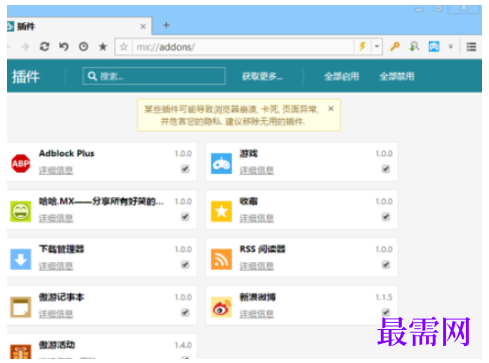Image resolution: width=489 pixels, height=363 pixels.
Task: Click the user account icon in toolbar
Action: (414, 46)
